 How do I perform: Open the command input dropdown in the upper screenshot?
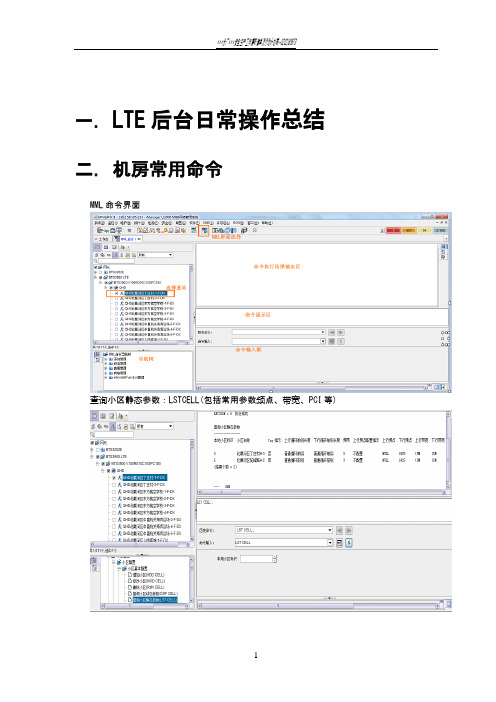tap(322, 341)
